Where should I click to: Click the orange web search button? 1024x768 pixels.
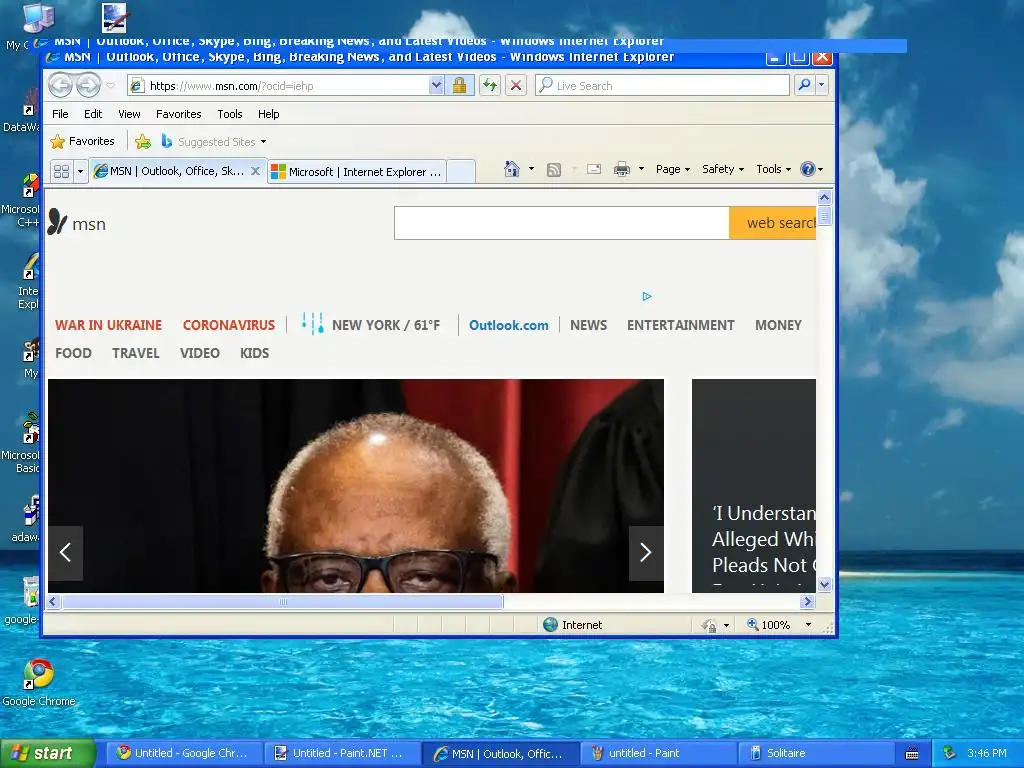coord(773,223)
